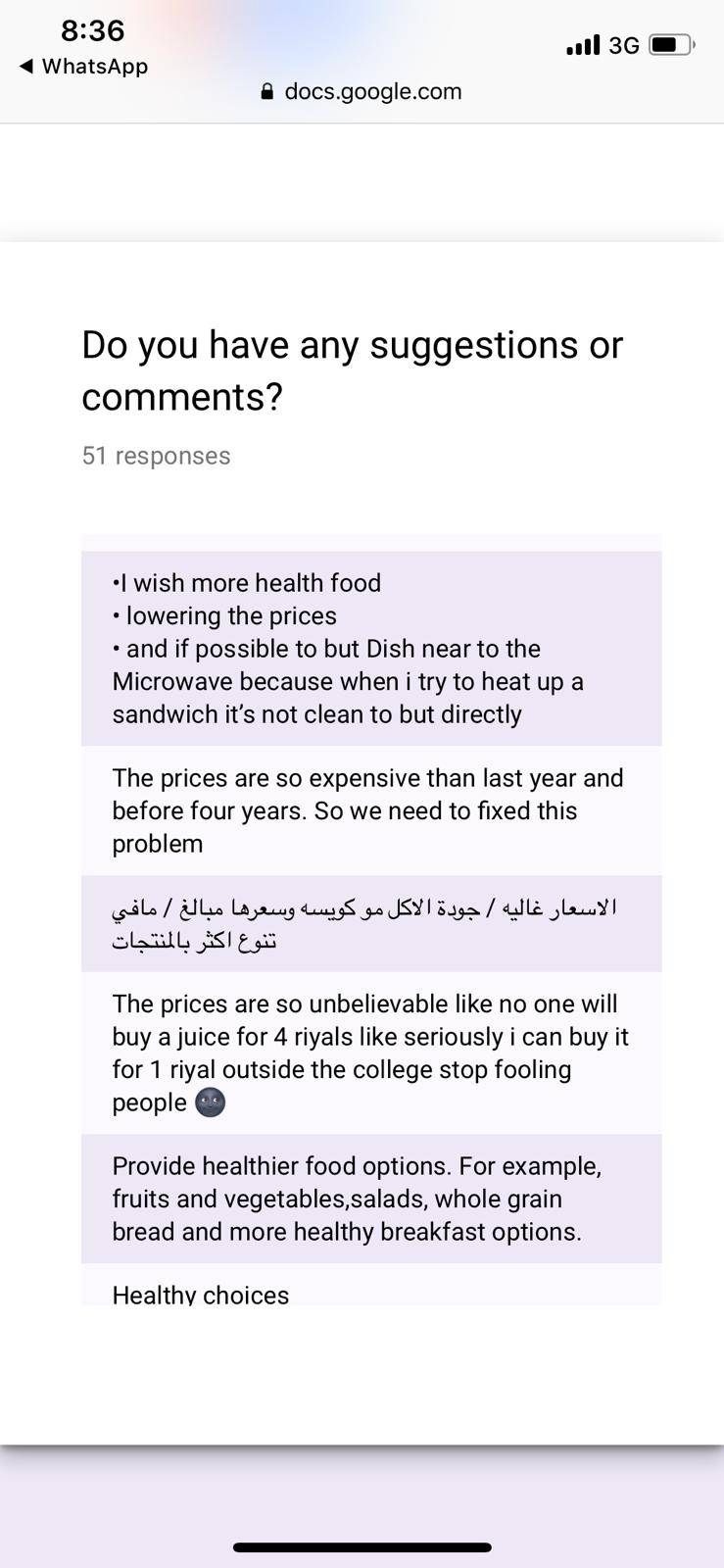Tap the cellular signal bars icon

pos(583,45)
